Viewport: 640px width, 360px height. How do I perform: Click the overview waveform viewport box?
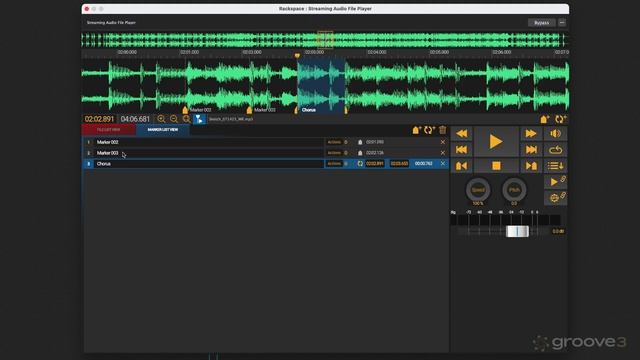coord(325,40)
